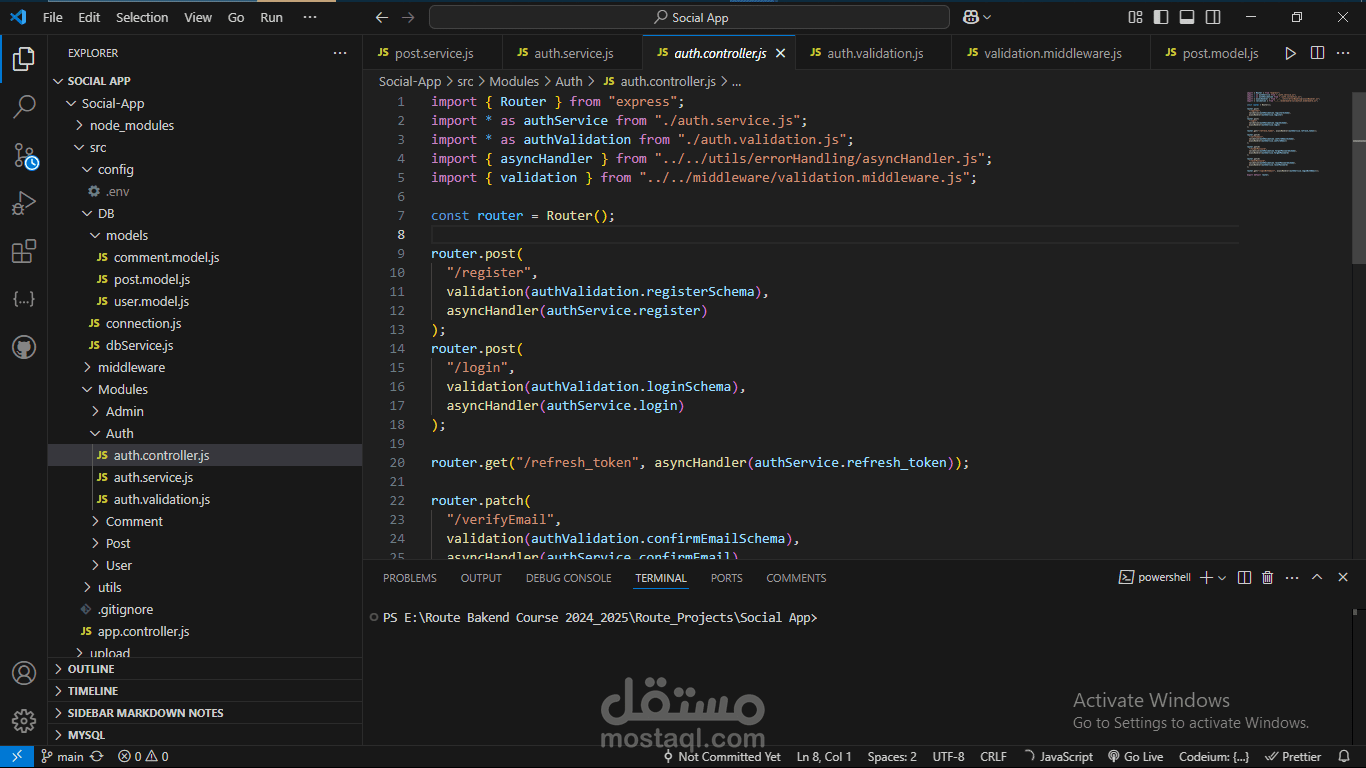Click errors and warnings count in status bar

pos(143,757)
